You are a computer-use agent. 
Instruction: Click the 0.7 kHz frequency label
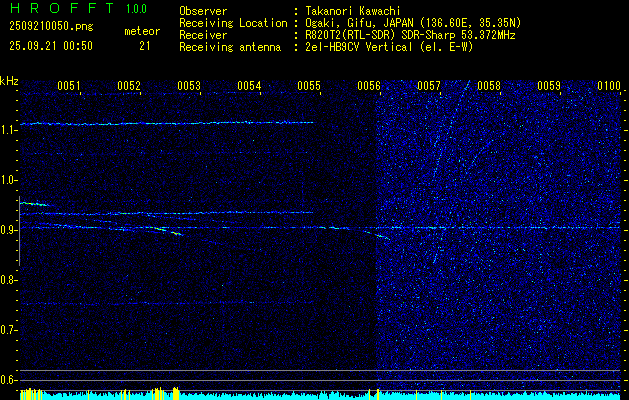[x=7, y=330]
